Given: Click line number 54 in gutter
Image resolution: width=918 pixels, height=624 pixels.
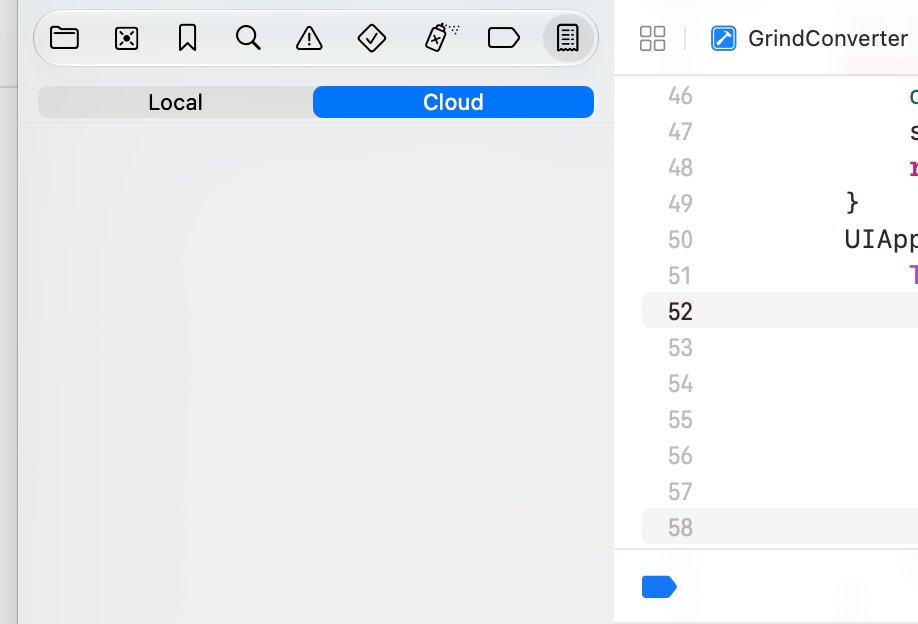Looking at the screenshot, I should pos(680,384).
